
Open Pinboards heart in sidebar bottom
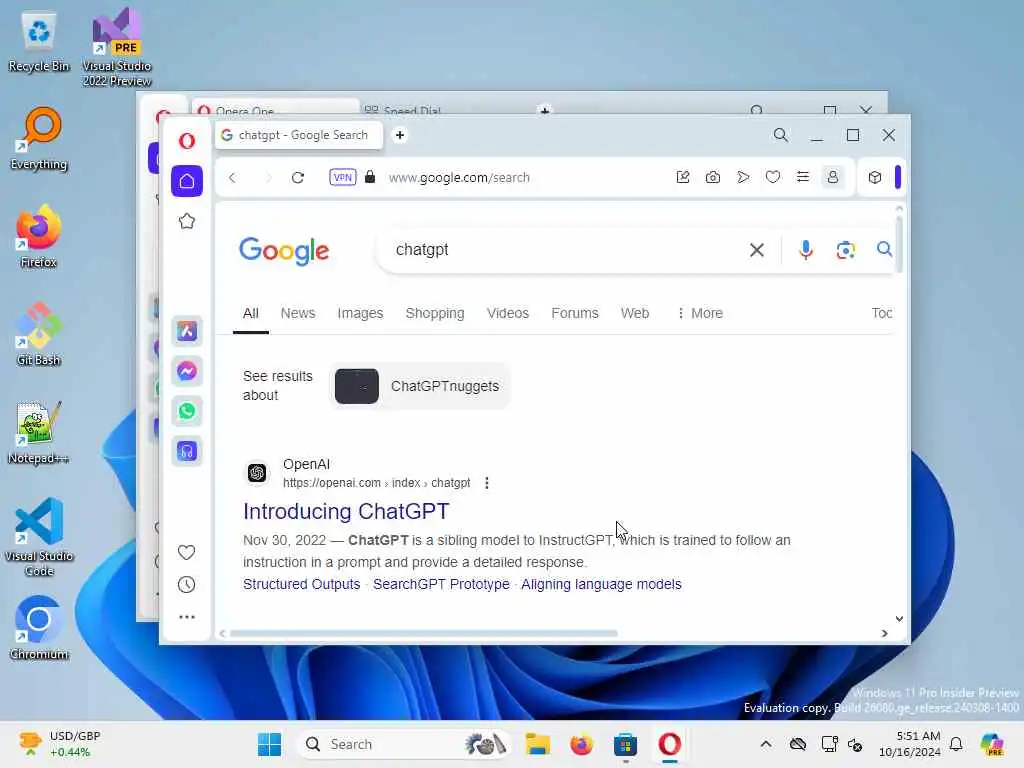187,552
